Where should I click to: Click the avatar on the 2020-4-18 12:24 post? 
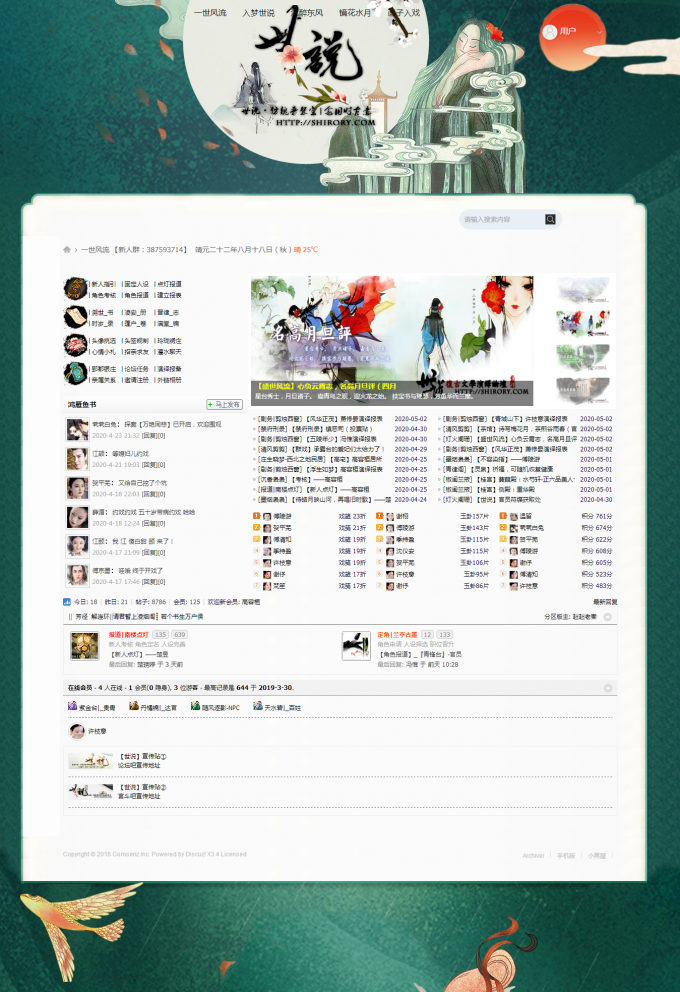77,518
